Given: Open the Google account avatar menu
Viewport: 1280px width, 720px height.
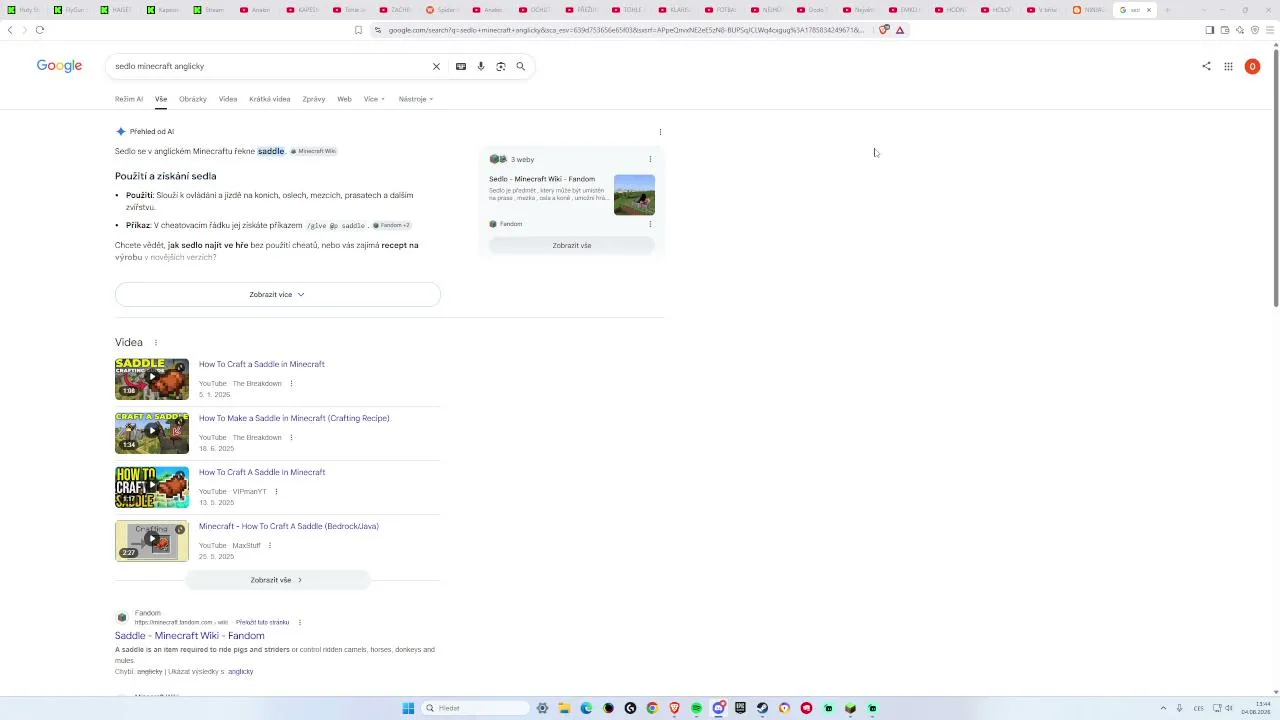Looking at the screenshot, I should click(1252, 66).
